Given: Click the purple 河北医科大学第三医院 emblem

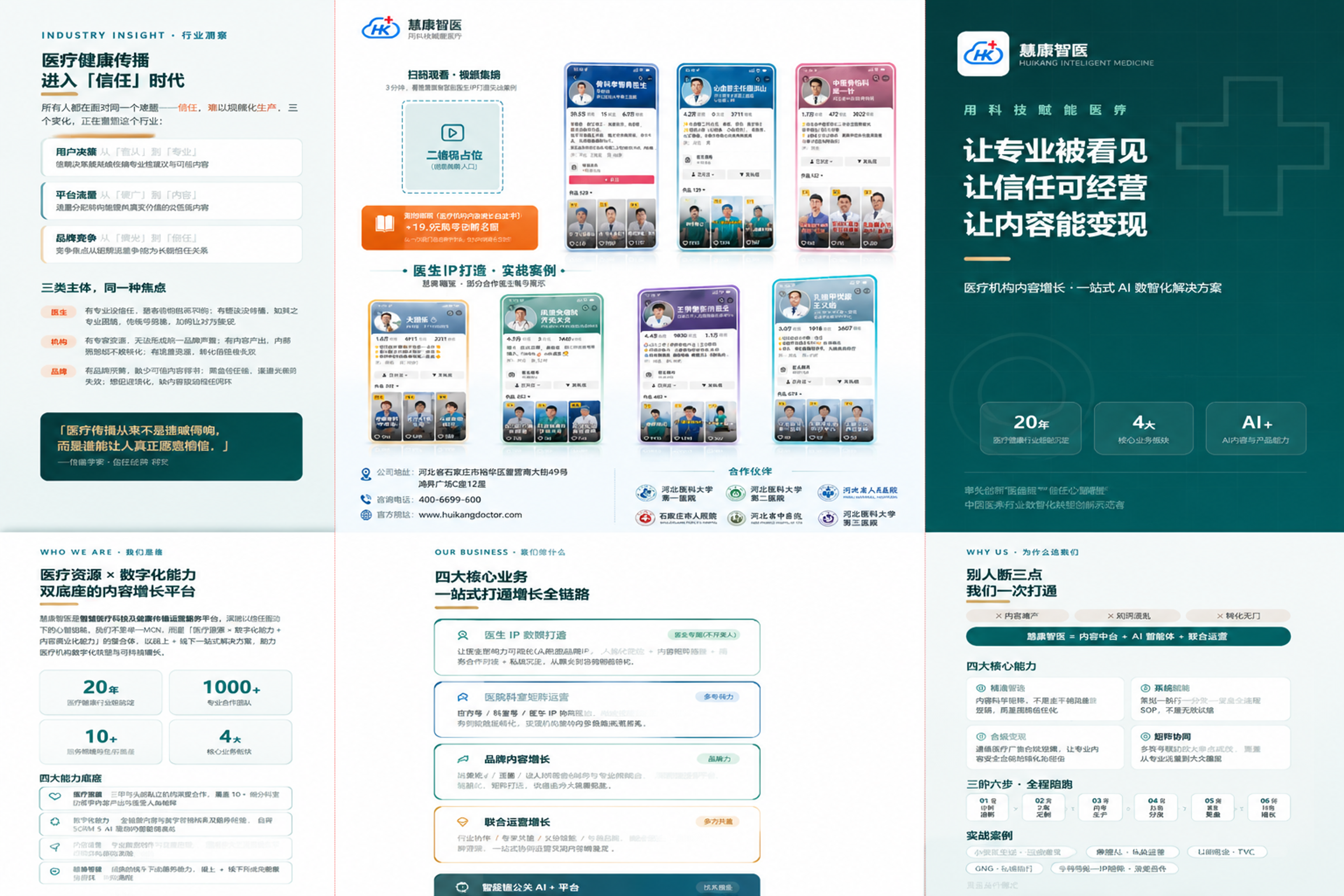Looking at the screenshot, I should pos(828,518).
